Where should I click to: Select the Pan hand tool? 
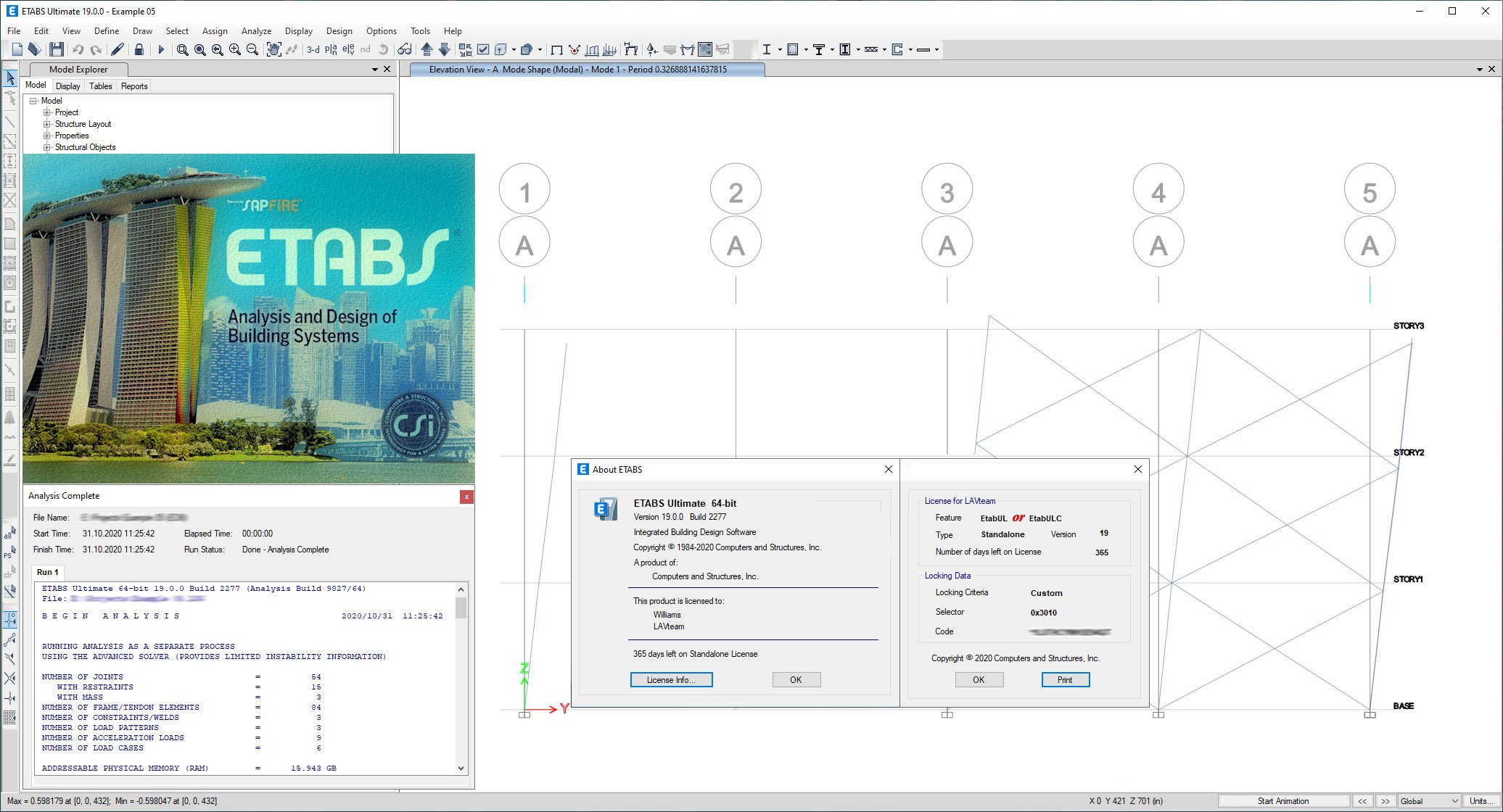click(x=273, y=49)
